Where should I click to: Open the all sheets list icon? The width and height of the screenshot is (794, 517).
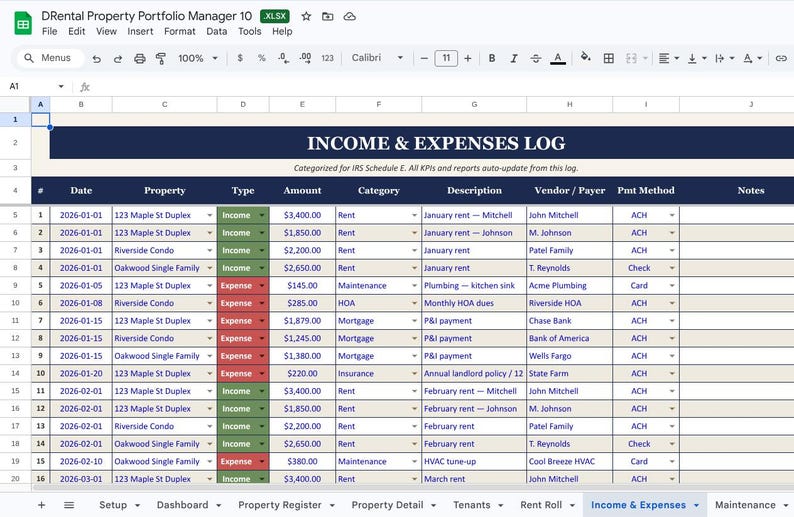tap(69, 505)
